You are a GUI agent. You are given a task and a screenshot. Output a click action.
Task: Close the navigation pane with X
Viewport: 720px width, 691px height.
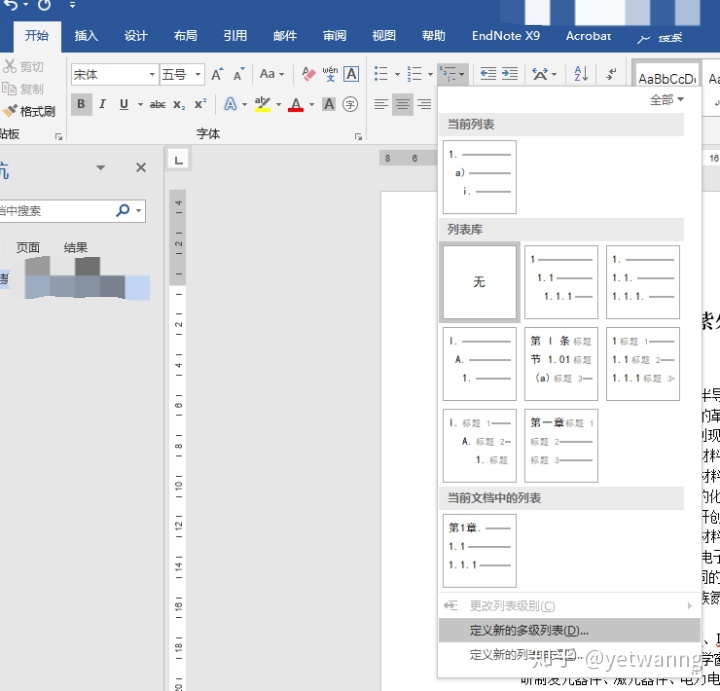click(x=141, y=168)
